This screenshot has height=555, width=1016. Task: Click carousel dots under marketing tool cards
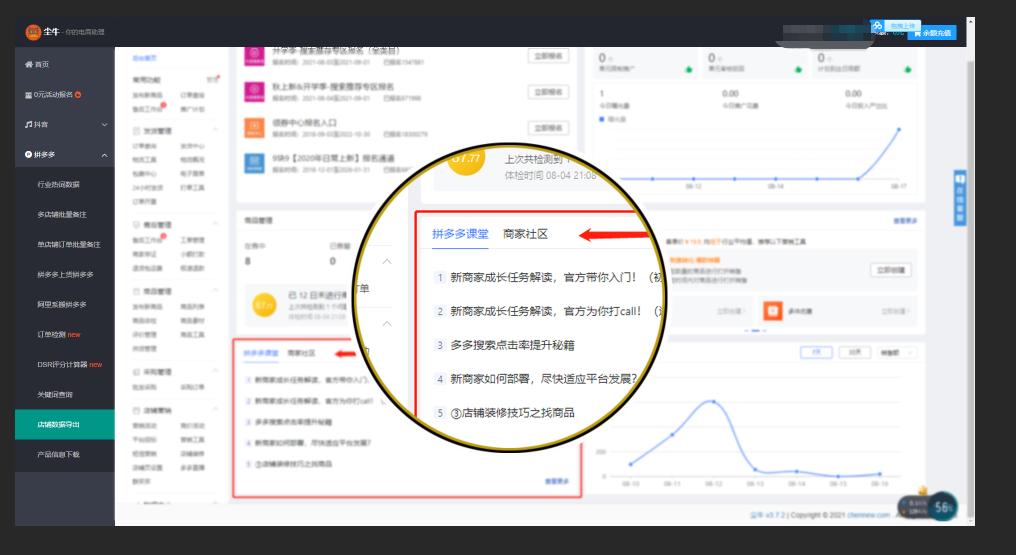click(755, 331)
